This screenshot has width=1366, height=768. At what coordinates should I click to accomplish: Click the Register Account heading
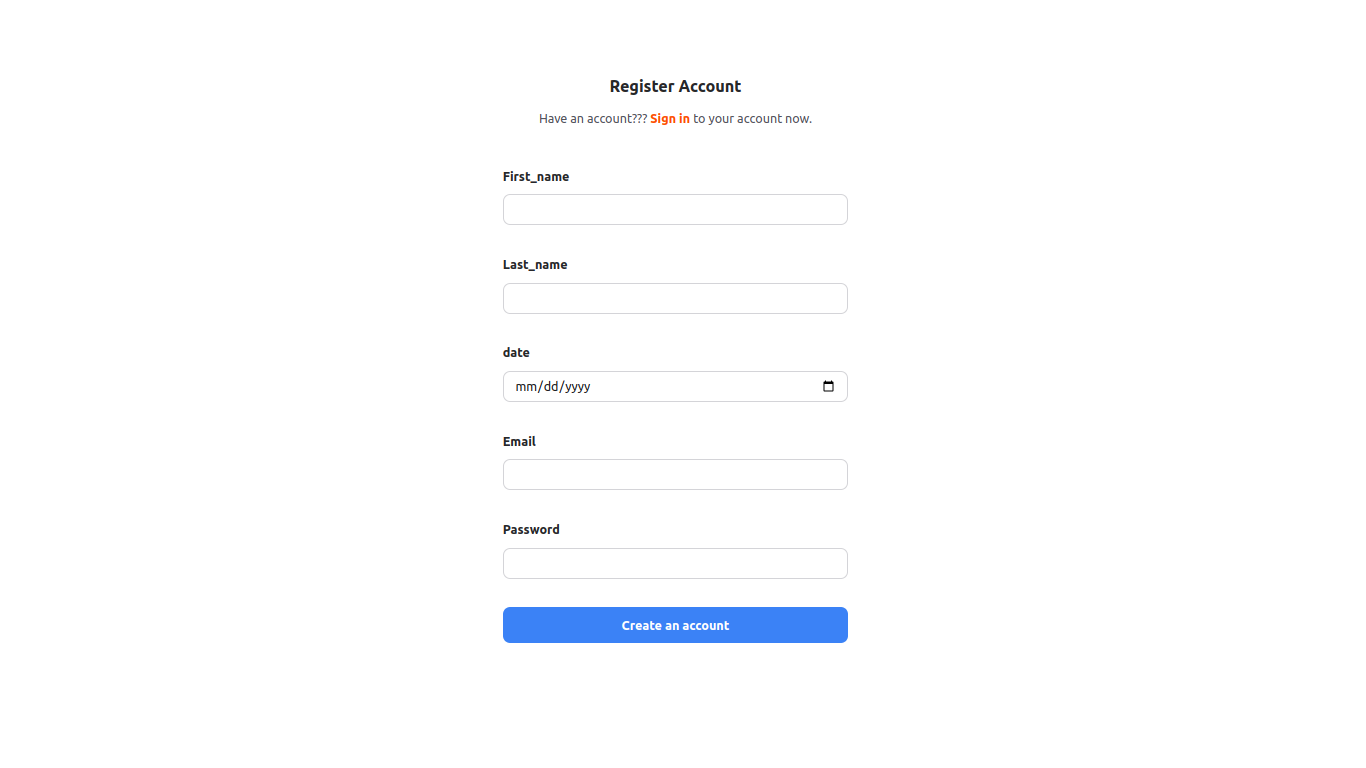coord(675,87)
